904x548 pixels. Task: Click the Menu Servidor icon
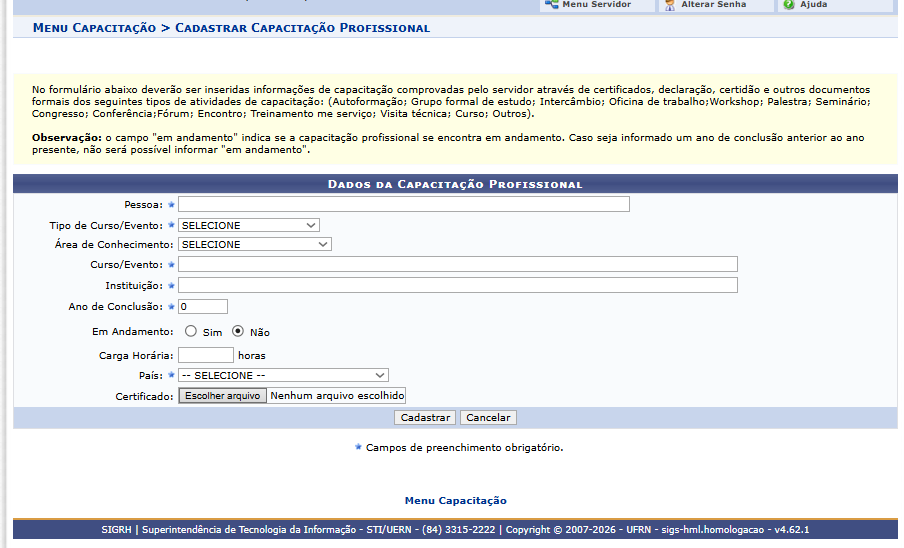[x=552, y=5]
